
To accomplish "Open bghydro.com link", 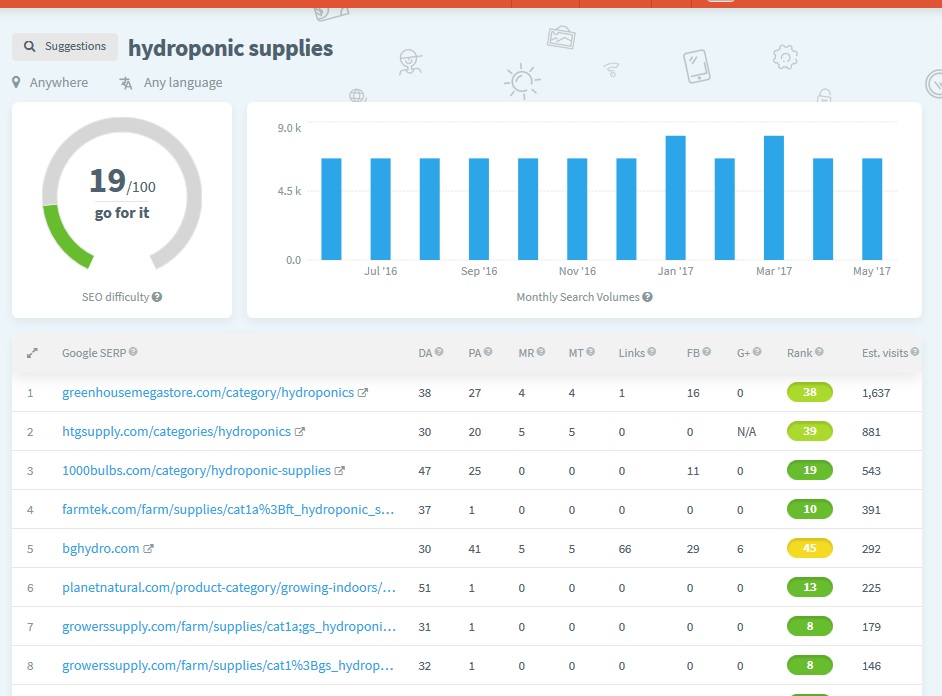I will (x=100, y=549).
